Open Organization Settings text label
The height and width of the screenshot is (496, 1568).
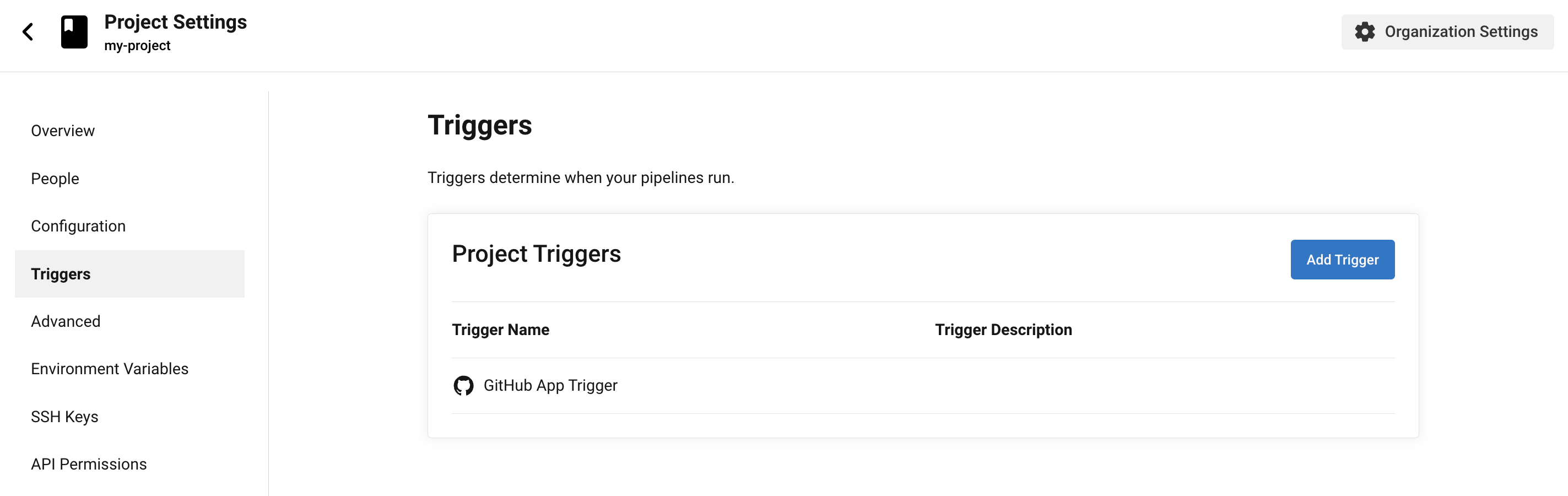tap(1461, 31)
